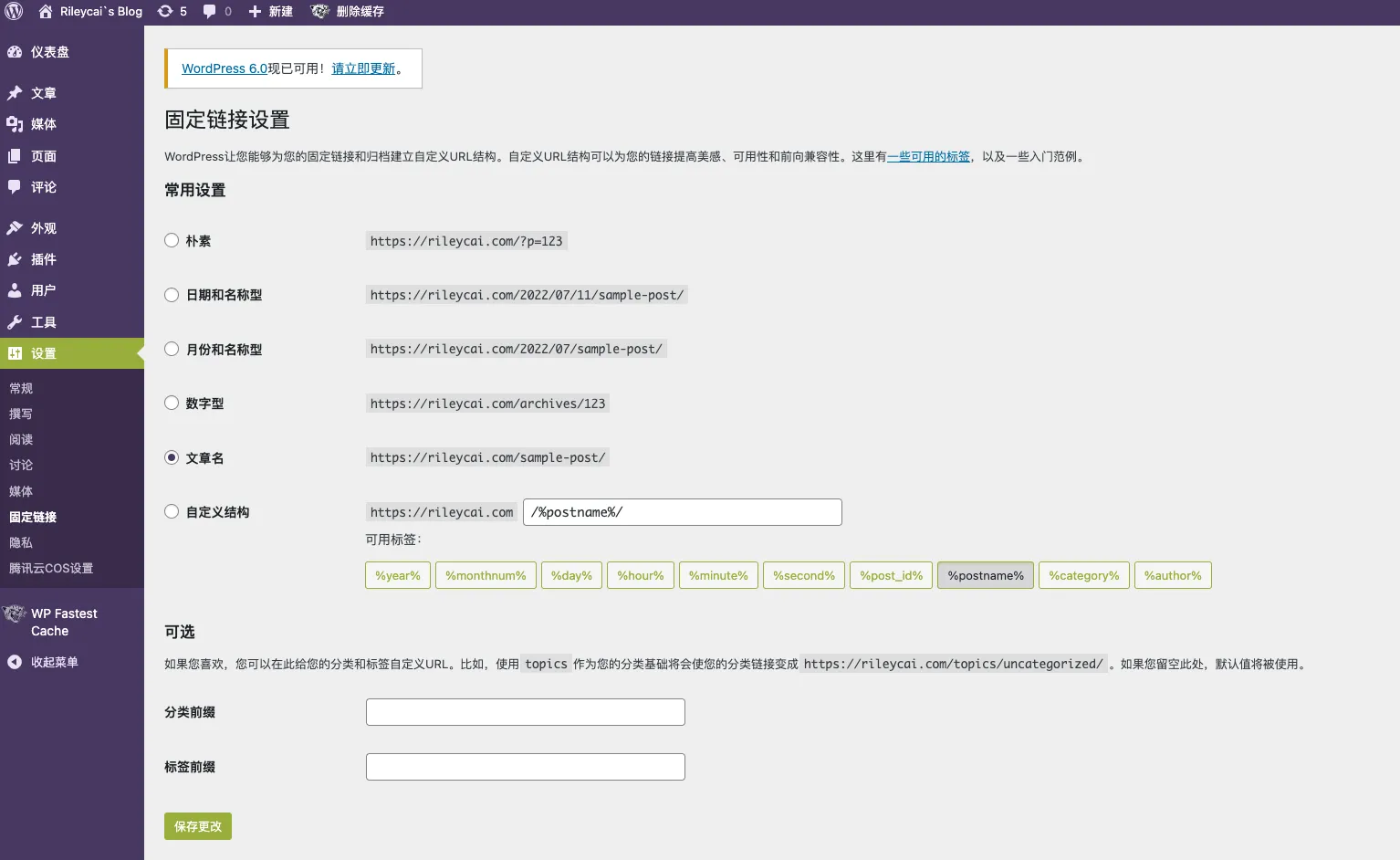The width and height of the screenshot is (1400, 860).
Task: Click the 页面 pages icon
Action: (15, 156)
